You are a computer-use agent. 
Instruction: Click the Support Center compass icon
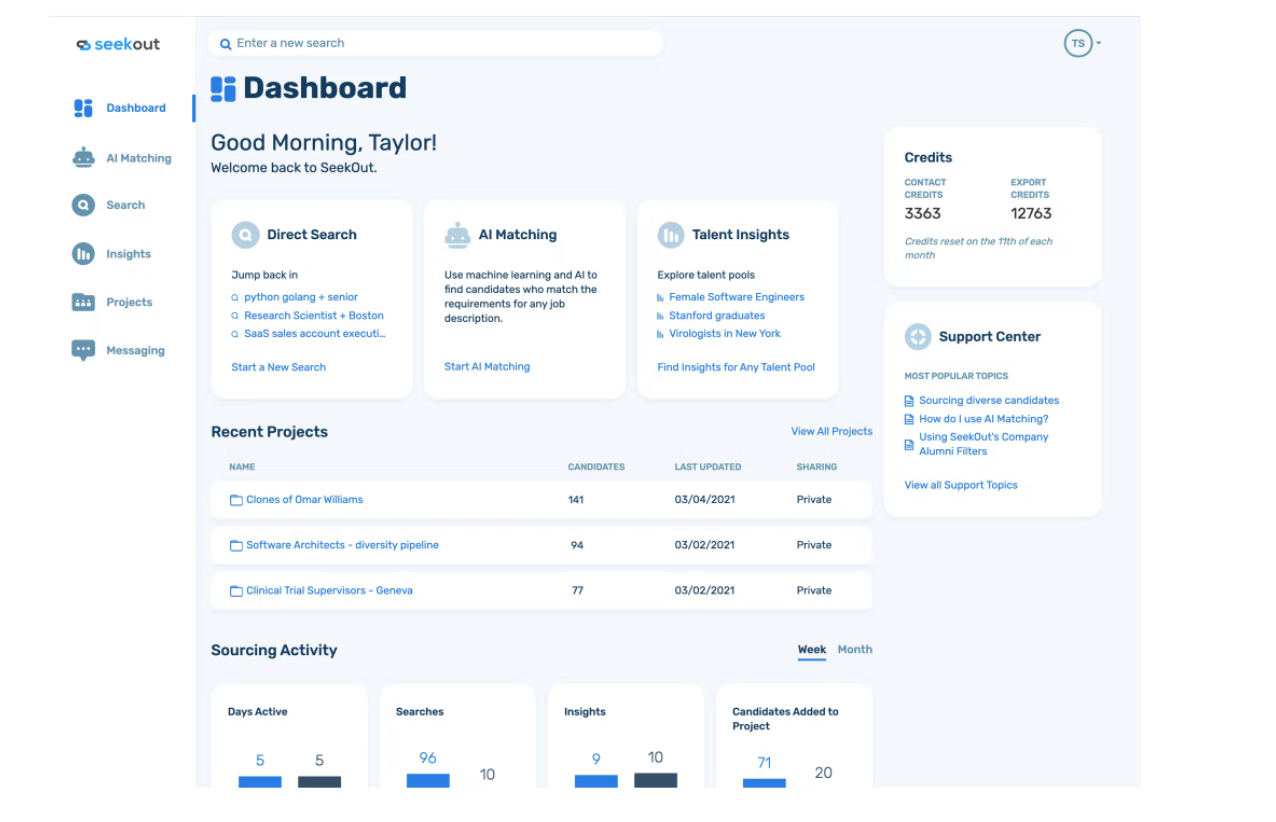pos(918,336)
